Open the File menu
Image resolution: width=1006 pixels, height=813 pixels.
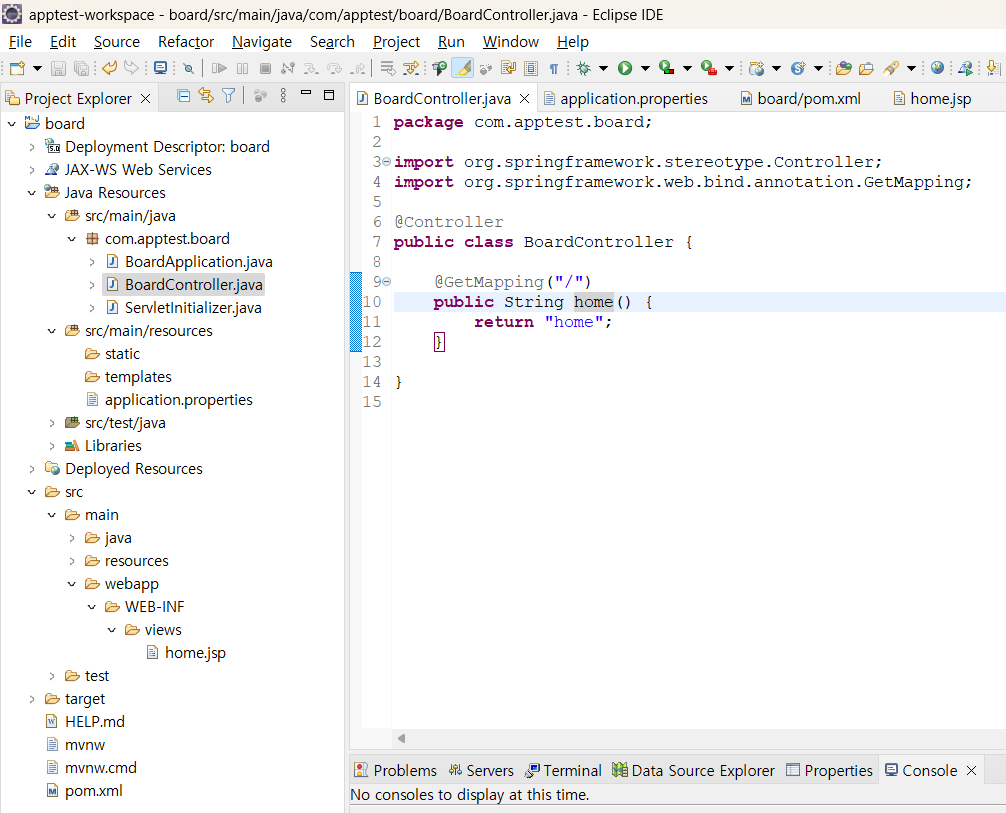coord(20,42)
